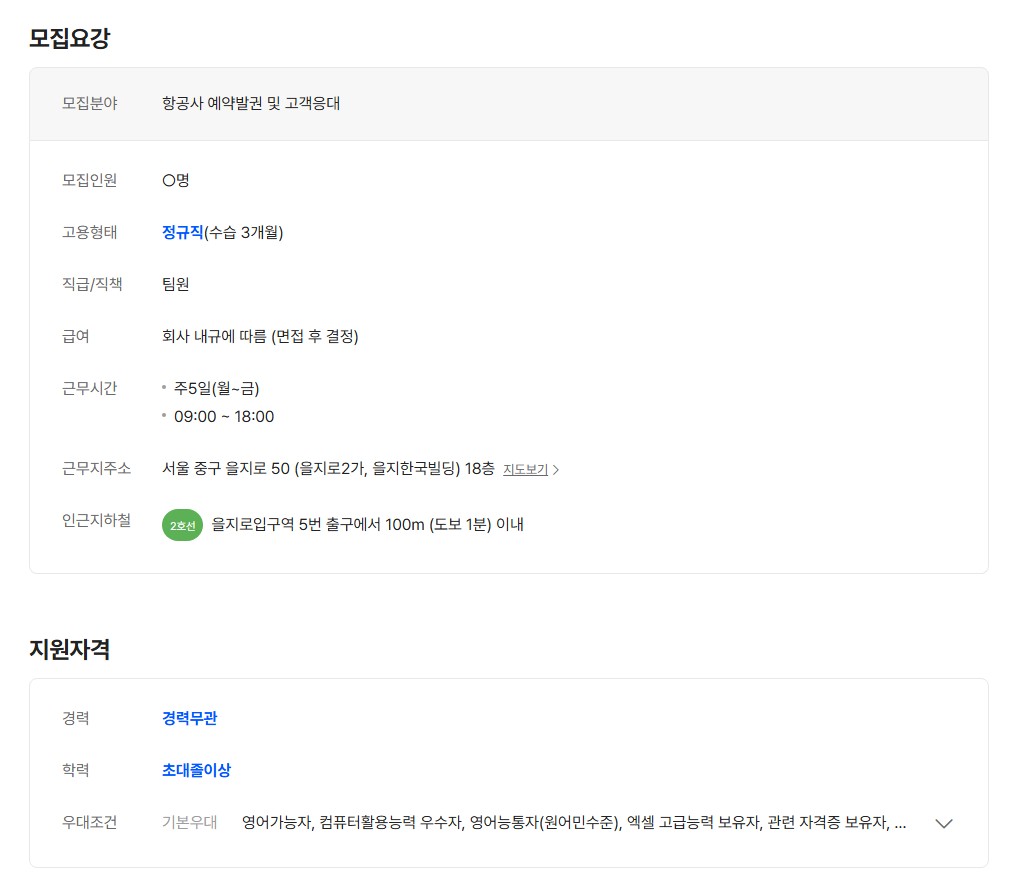Click the 영어가능자 preferred conditions text
The height and width of the screenshot is (884, 1018).
[278, 823]
